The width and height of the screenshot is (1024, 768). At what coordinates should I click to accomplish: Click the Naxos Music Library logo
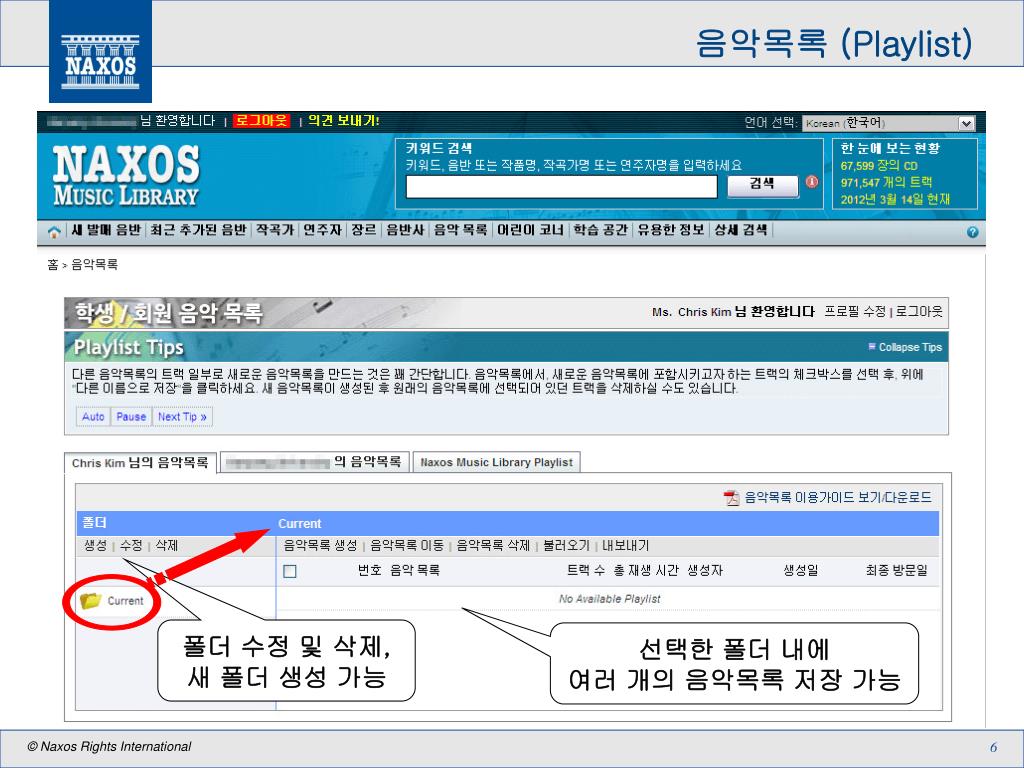click(x=125, y=174)
